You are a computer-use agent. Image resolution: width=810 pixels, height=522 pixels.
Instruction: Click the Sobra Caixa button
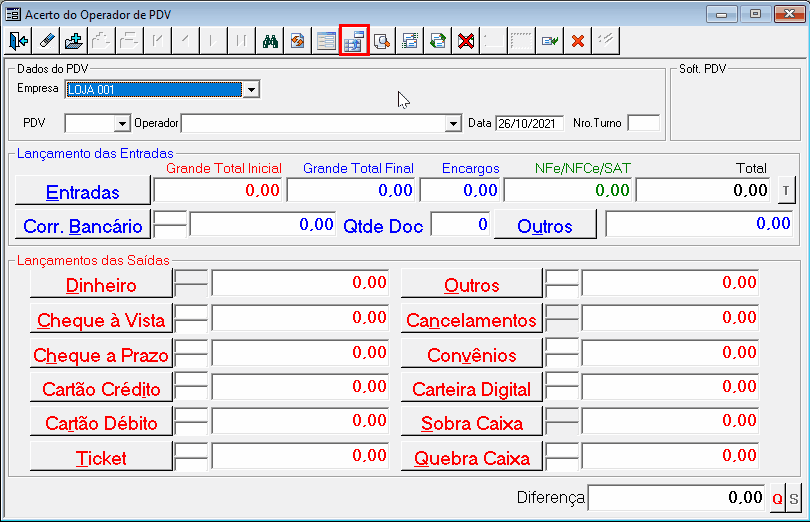click(x=472, y=422)
